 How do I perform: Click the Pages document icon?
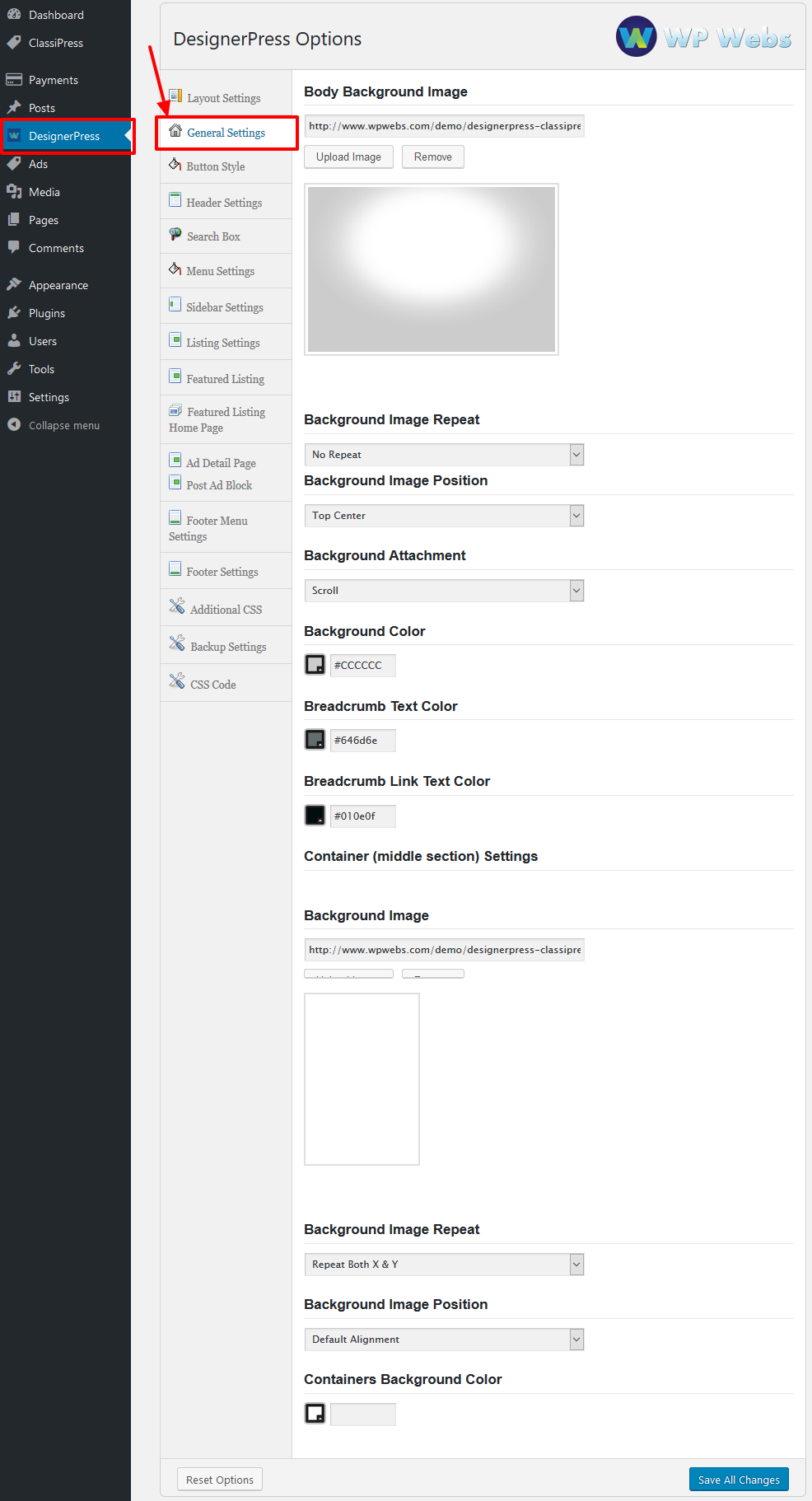tap(14, 219)
